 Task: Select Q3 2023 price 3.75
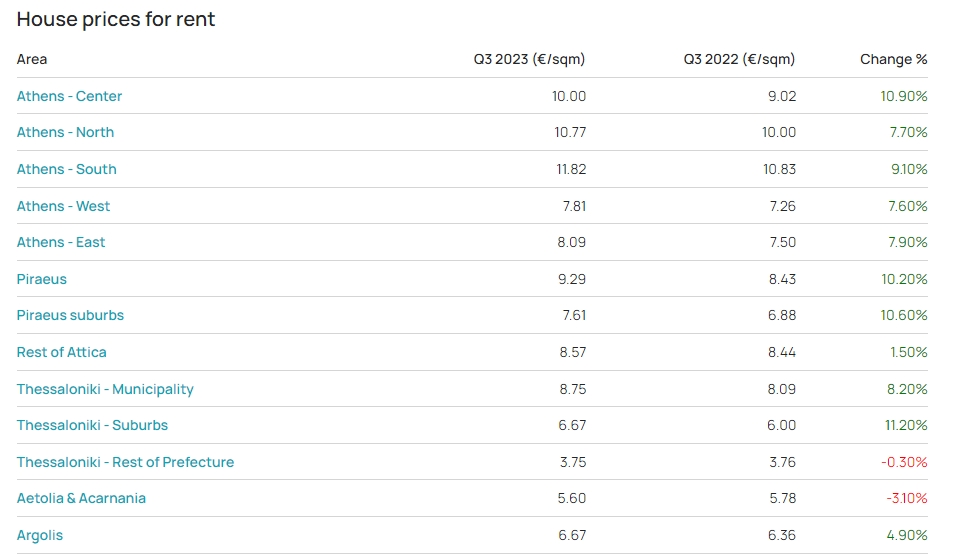pyautogui.click(x=573, y=462)
